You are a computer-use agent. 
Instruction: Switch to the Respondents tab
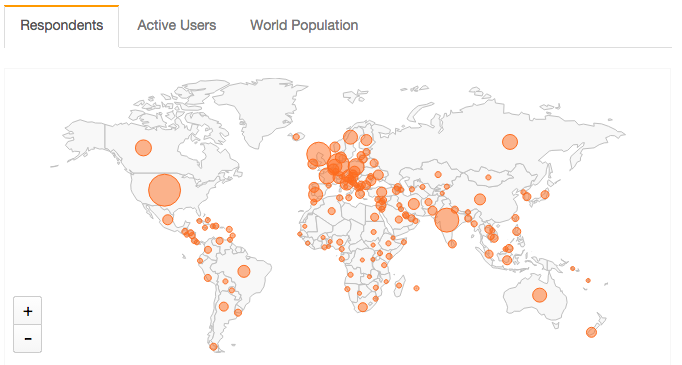[61, 25]
